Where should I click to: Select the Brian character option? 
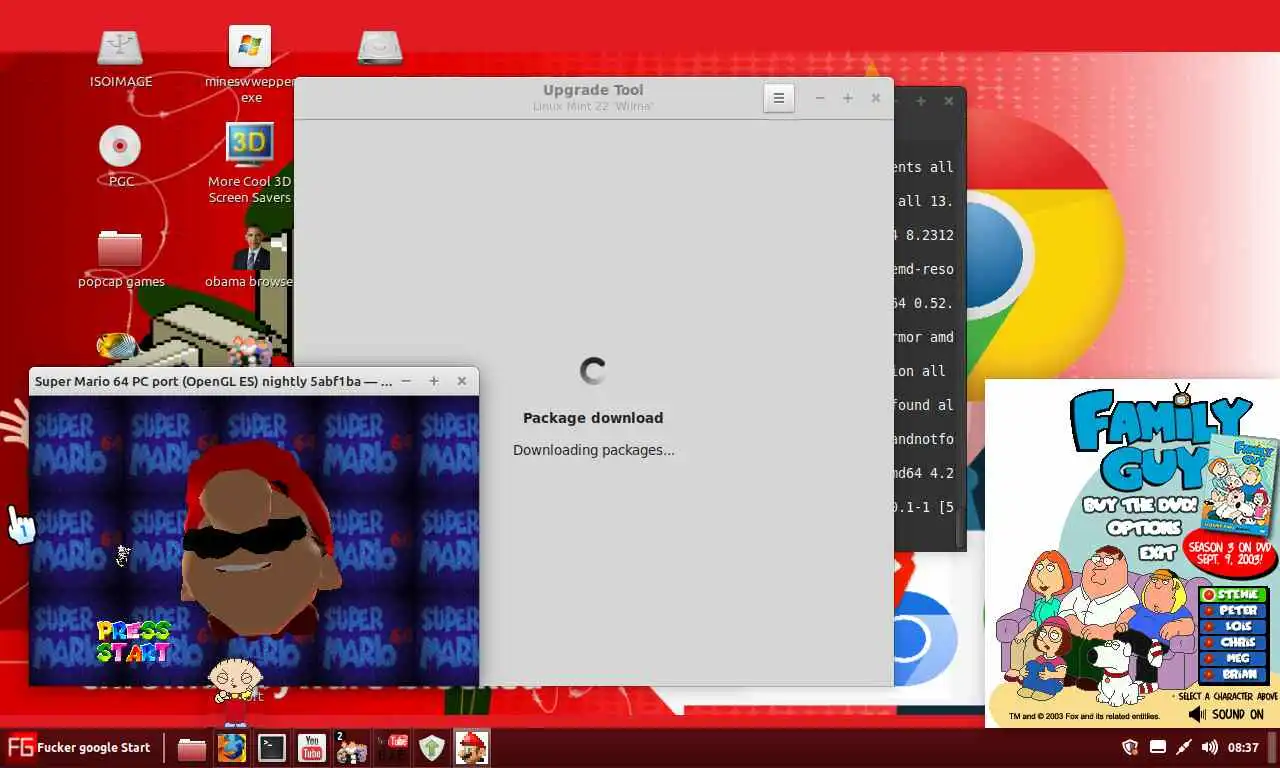click(x=1232, y=674)
